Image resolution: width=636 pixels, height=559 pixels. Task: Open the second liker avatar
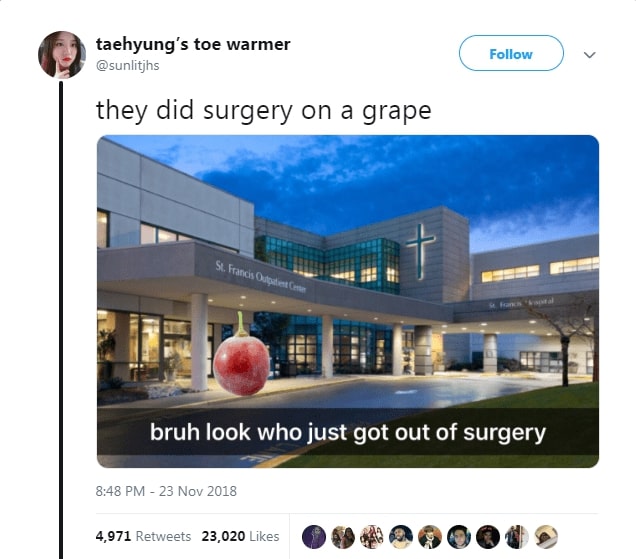tap(343, 537)
